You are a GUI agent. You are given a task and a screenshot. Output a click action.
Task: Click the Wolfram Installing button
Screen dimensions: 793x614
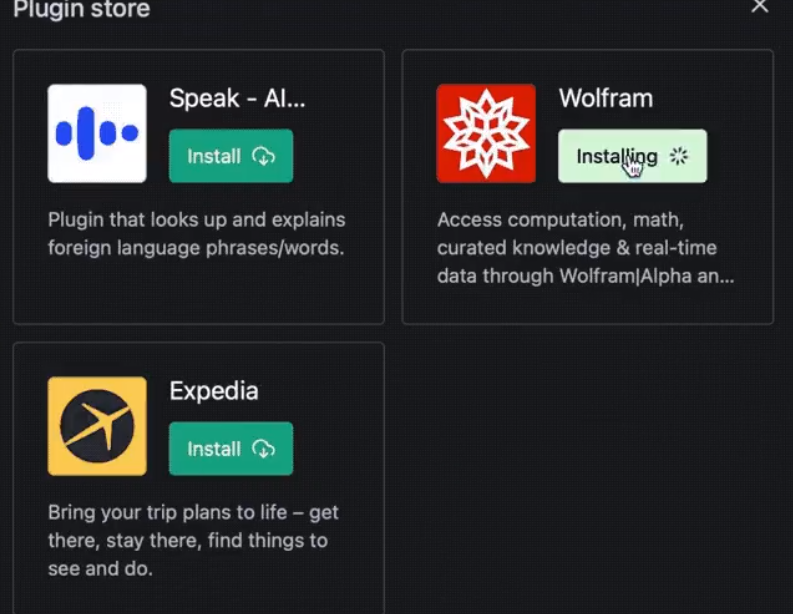click(633, 156)
